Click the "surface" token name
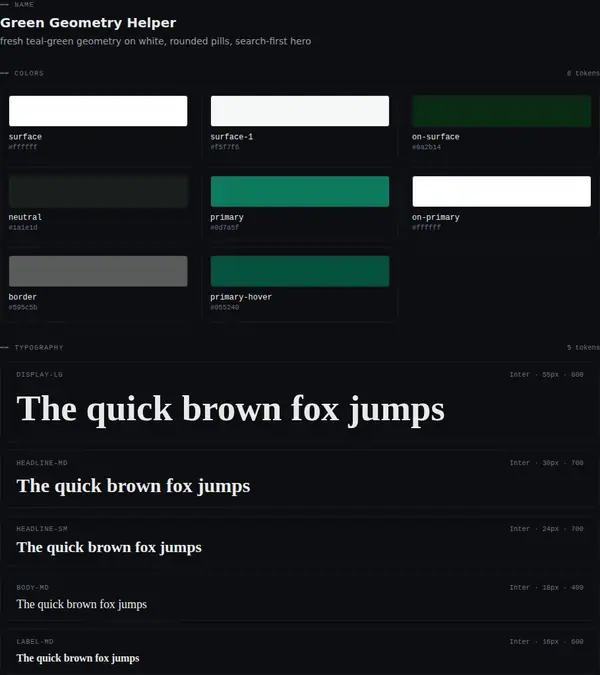Image resolution: width=600 pixels, height=675 pixels. (x=25, y=137)
